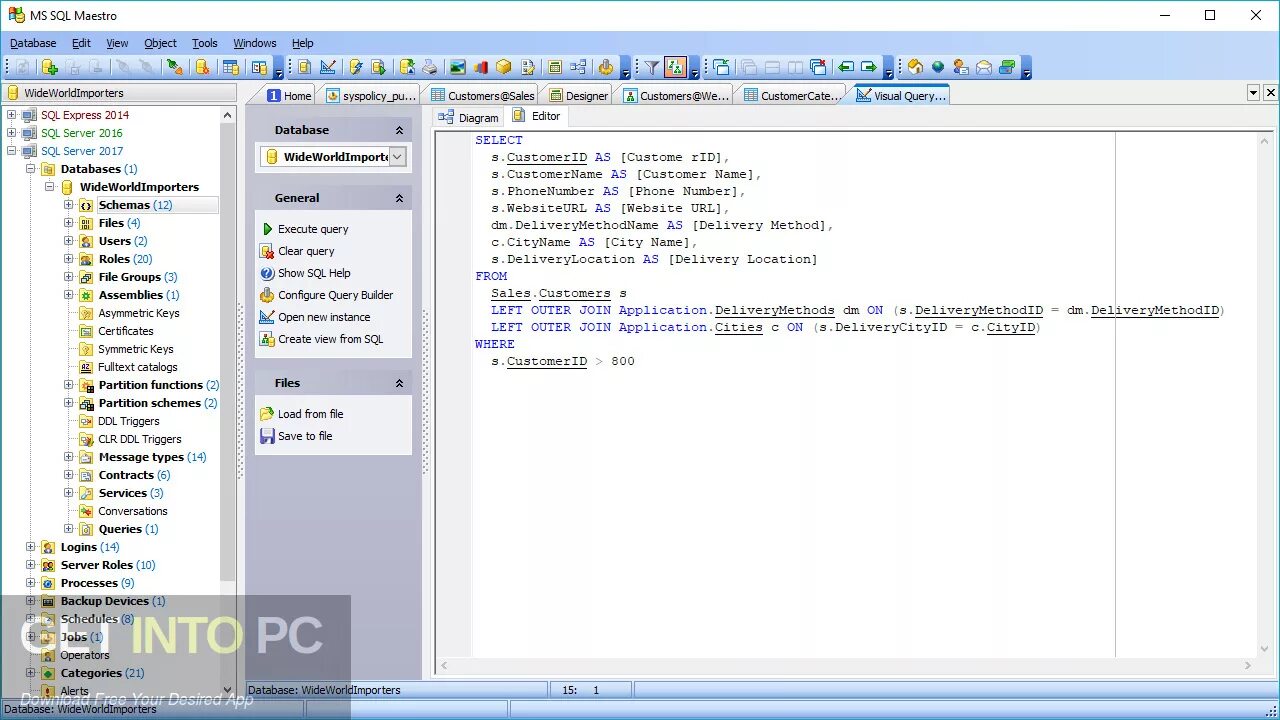
Task: Click editor horizontal scrollbar right arrow
Action: point(1247,665)
